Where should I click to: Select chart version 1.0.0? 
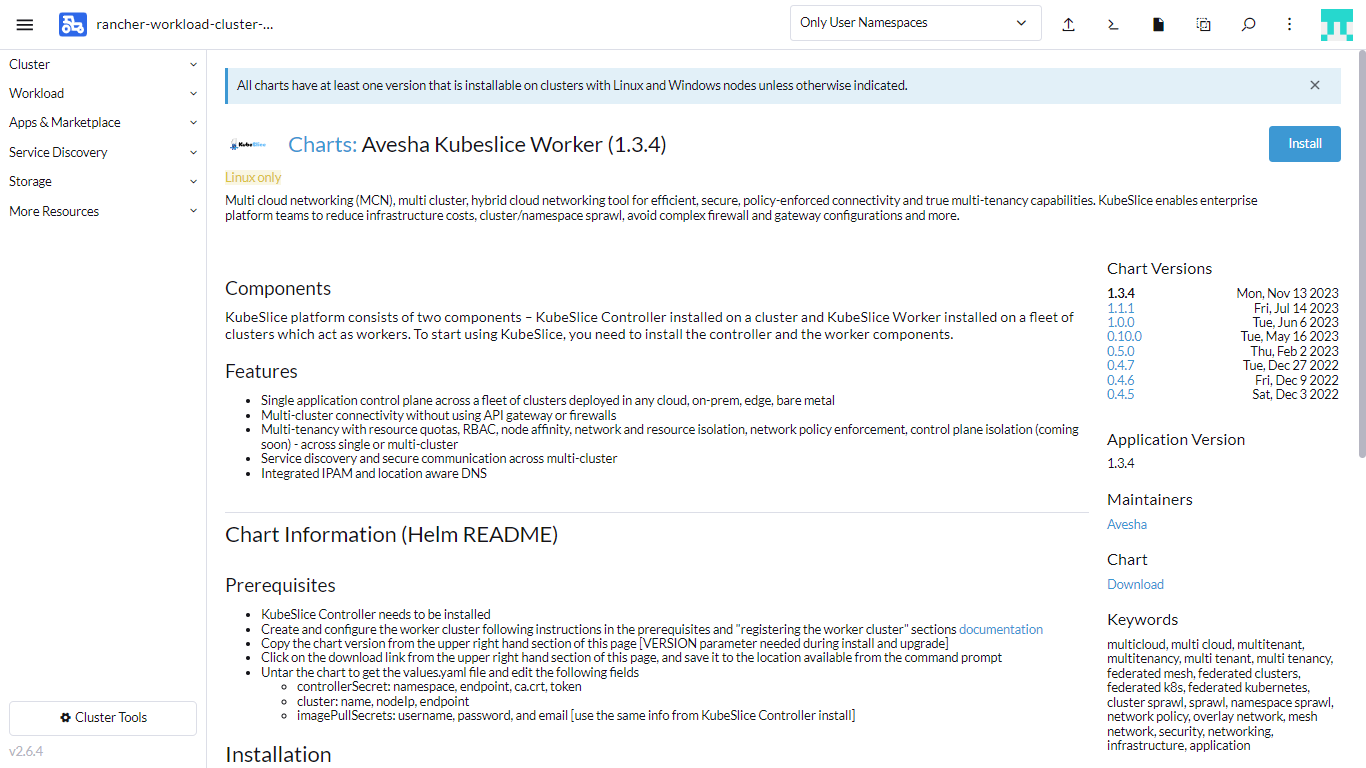(1121, 323)
